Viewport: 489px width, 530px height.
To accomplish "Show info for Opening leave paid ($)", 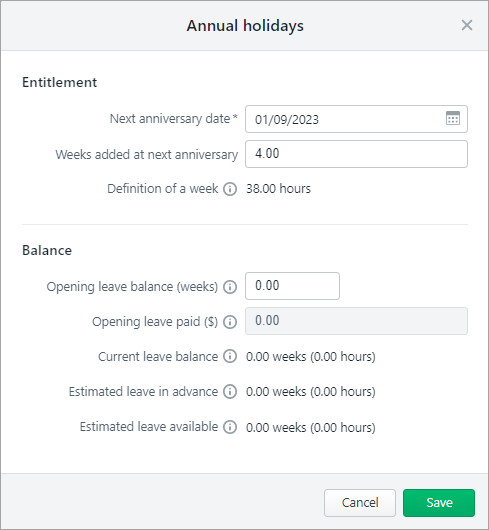I will pos(230,322).
